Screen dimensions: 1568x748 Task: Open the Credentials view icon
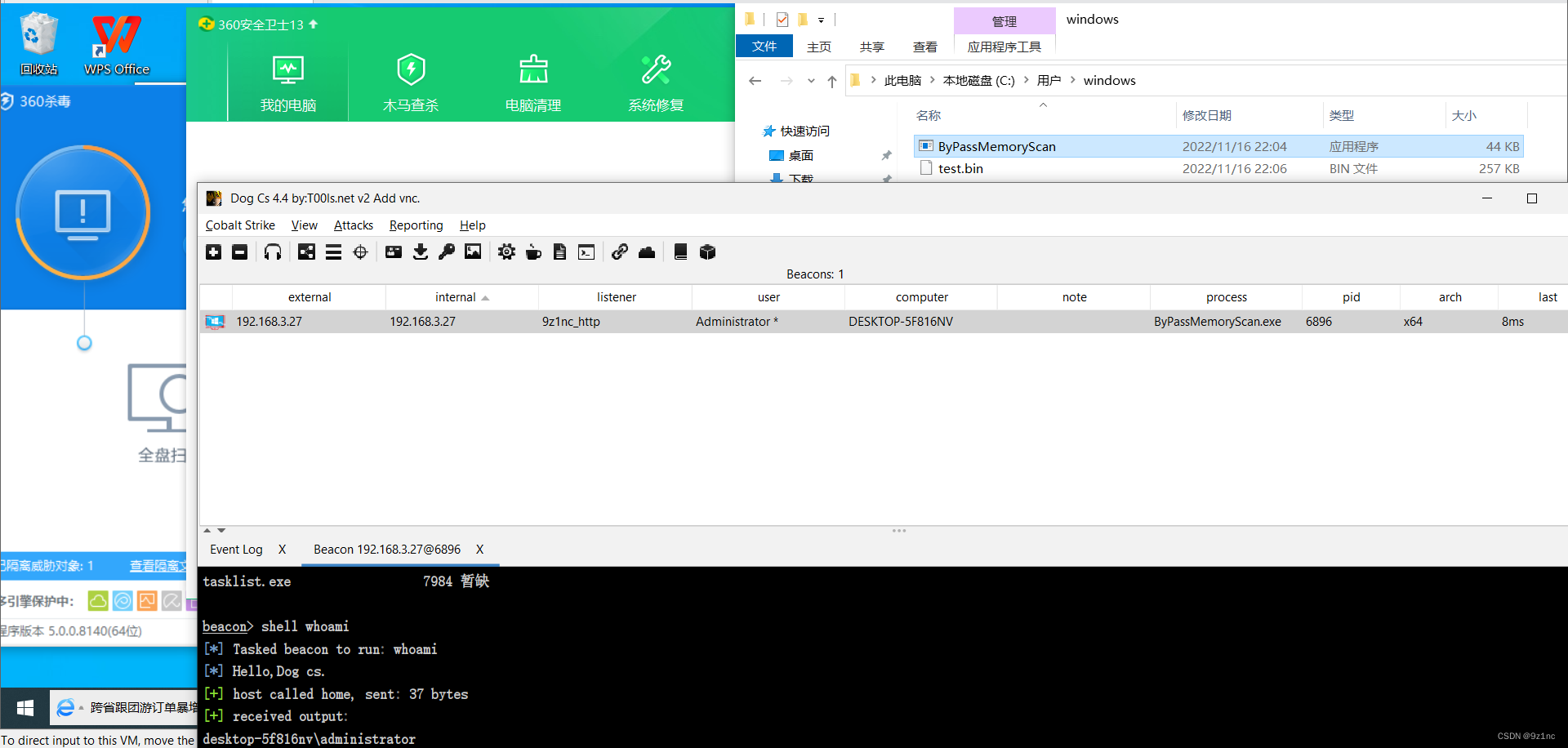tap(394, 252)
